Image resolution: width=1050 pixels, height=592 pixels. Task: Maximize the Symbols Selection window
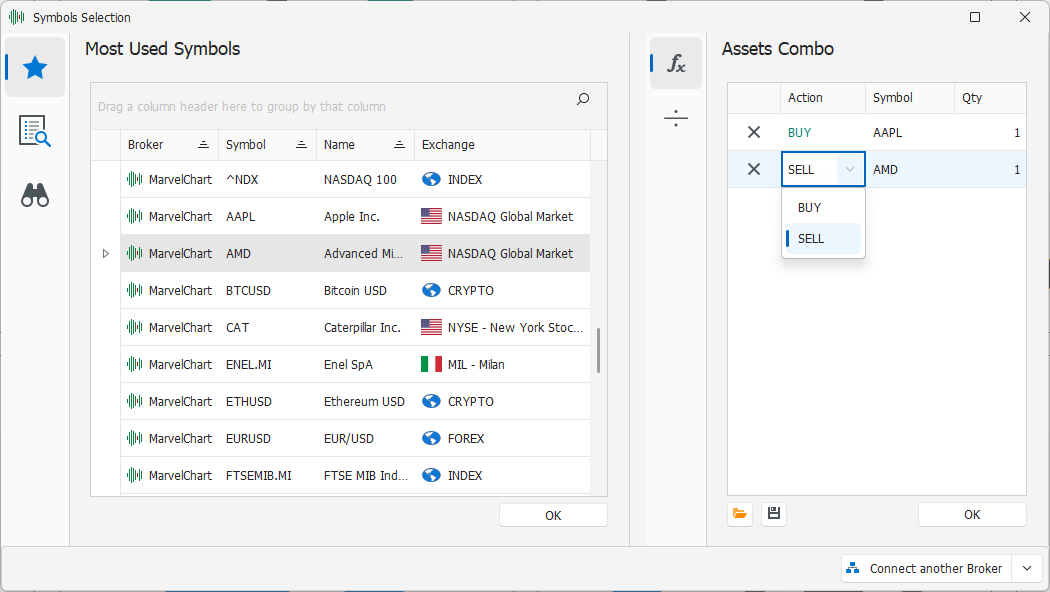click(975, 17)
